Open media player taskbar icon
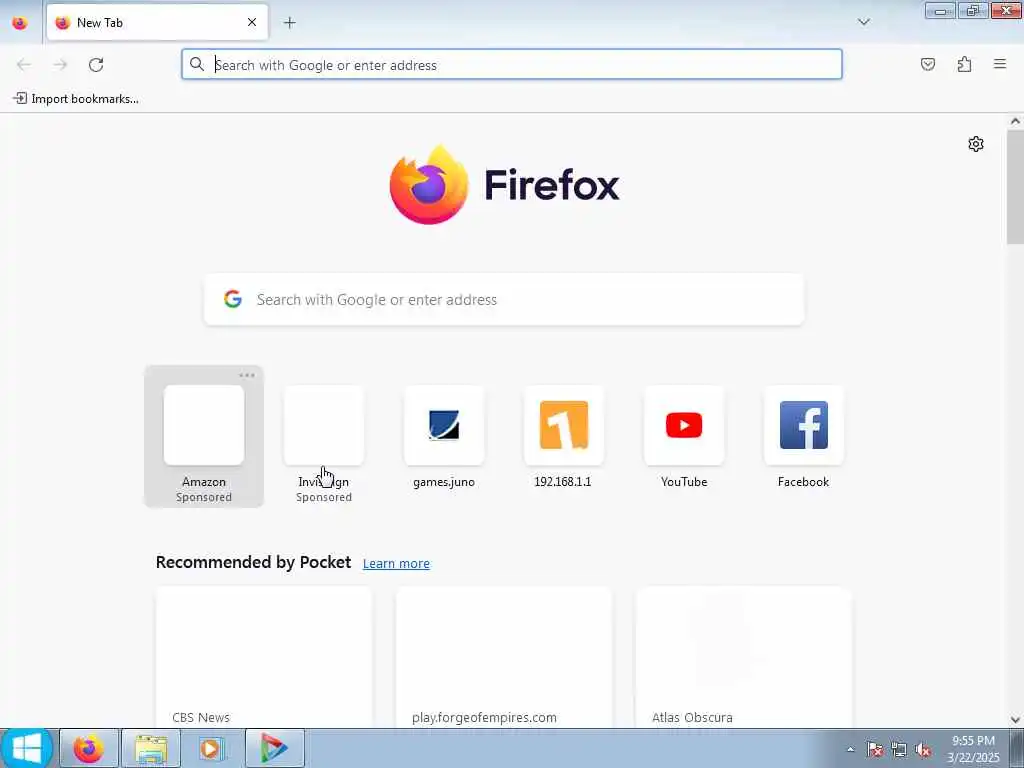Viewport: 1024px width, 768px height. pos(212,748)
